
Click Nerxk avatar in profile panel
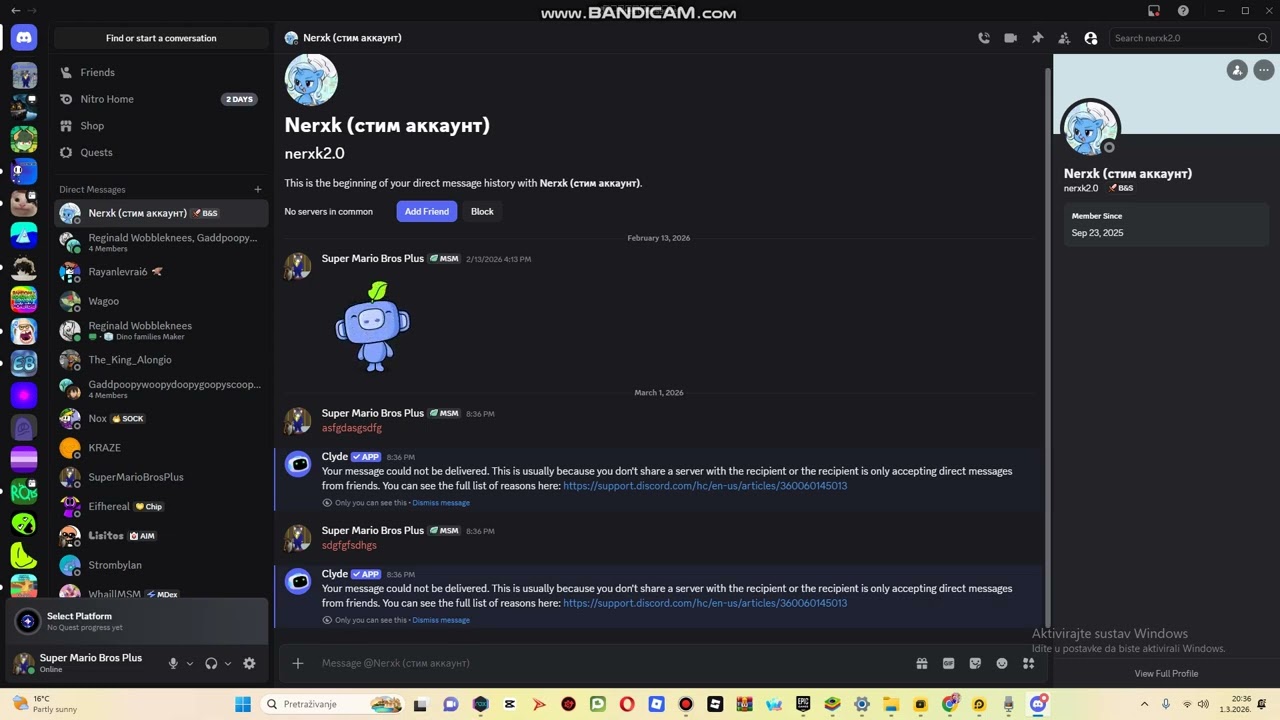click(x=1090, y=128)
